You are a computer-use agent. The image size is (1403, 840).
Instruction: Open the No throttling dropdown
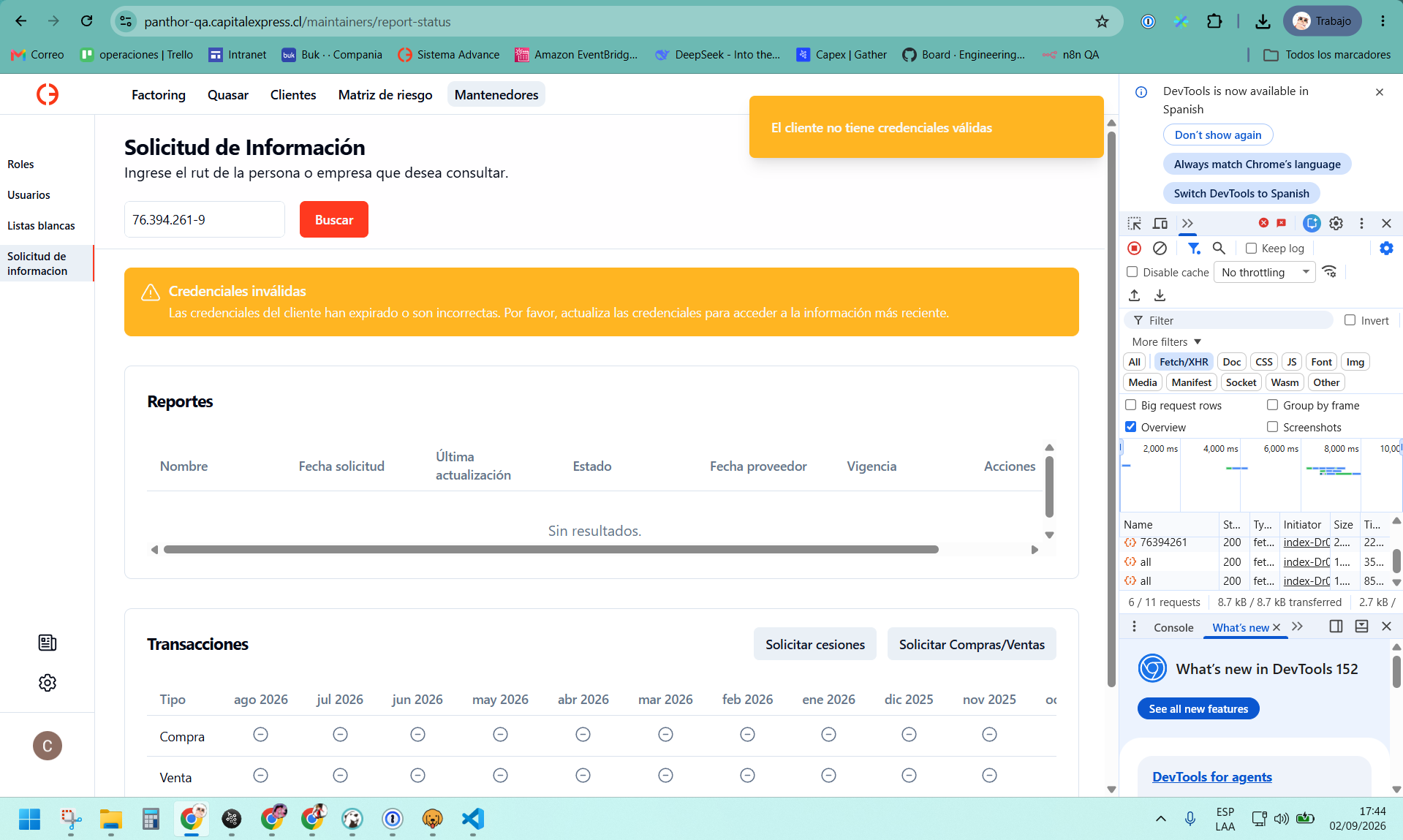1265,272
